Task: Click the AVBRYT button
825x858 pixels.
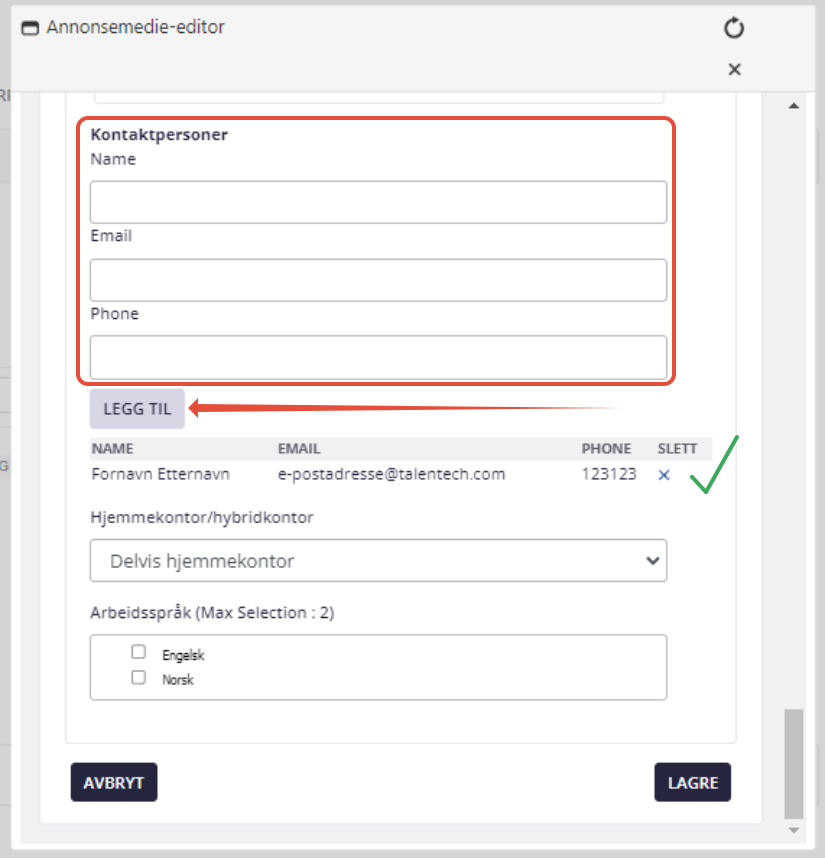Action: 114,782
